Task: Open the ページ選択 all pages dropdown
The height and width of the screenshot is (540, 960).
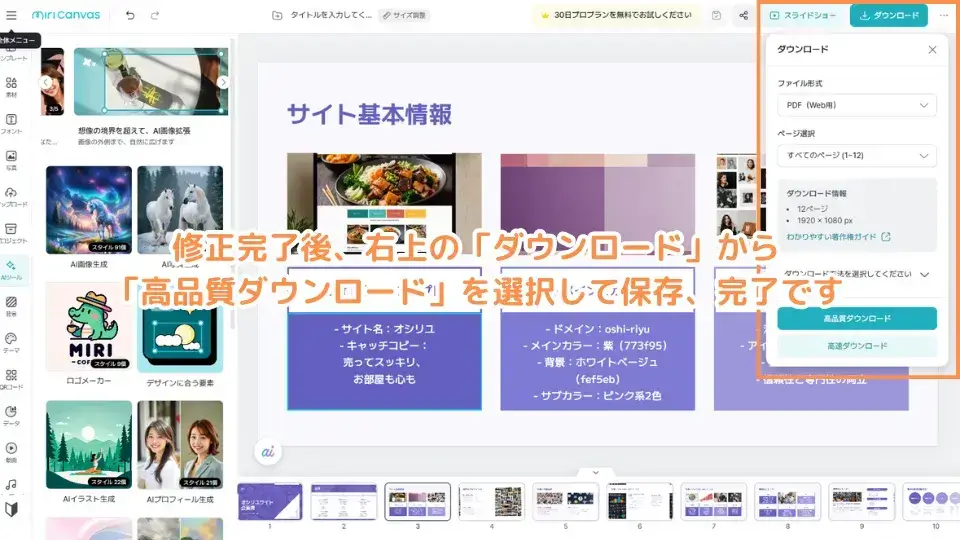Action: pyautogui.click(x=857, y=156)
